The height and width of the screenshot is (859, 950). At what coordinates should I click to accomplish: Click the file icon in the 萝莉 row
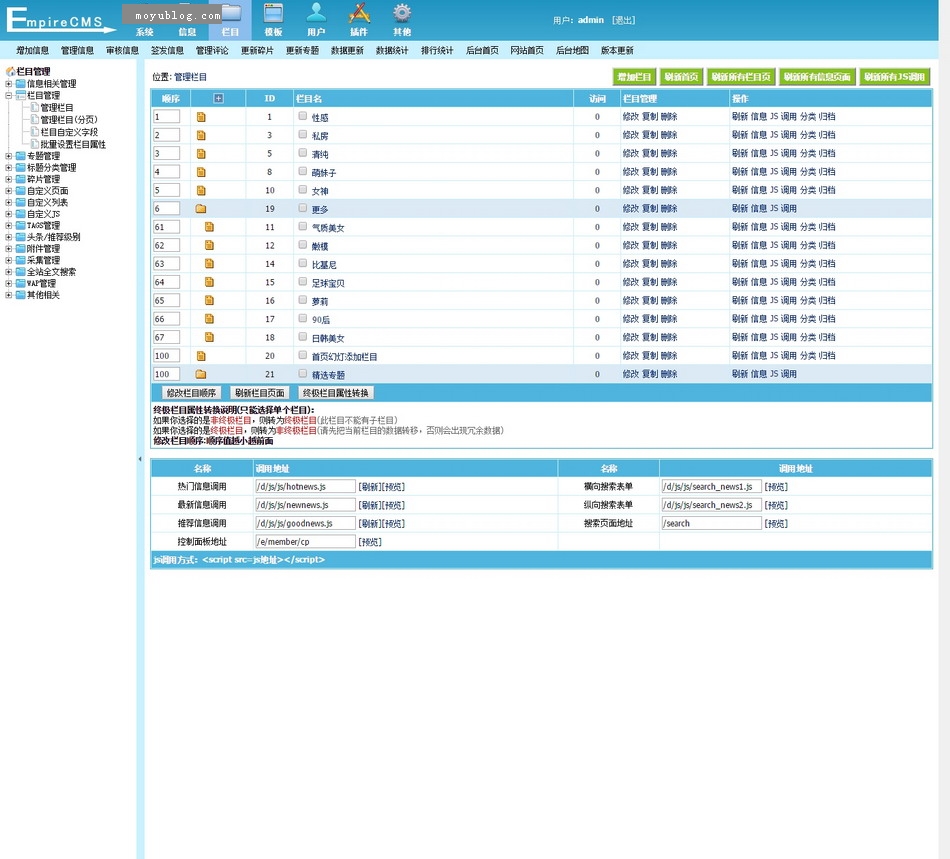[209, 300]
